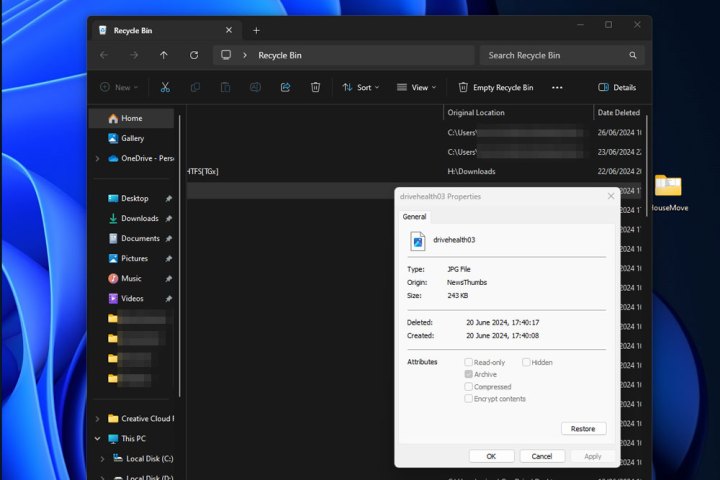This screenshot has width=720, height=480.
Task: Refresh the Recycle Bin view
Action: 194,55
